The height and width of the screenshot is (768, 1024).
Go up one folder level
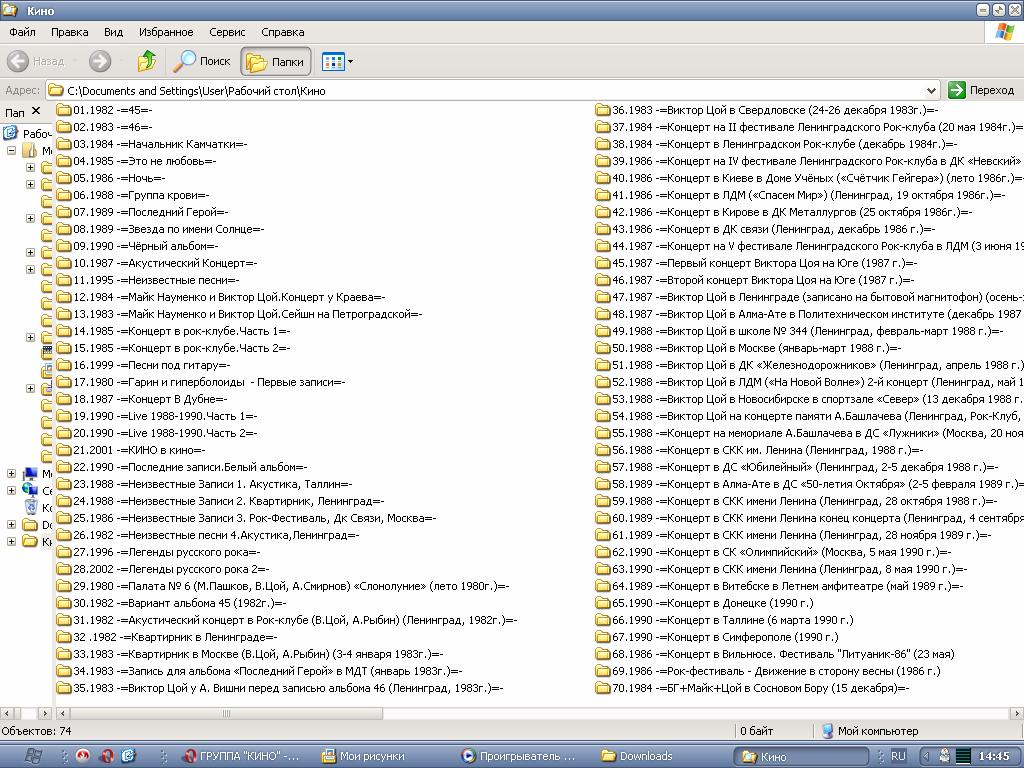click(x=147, y=62)
